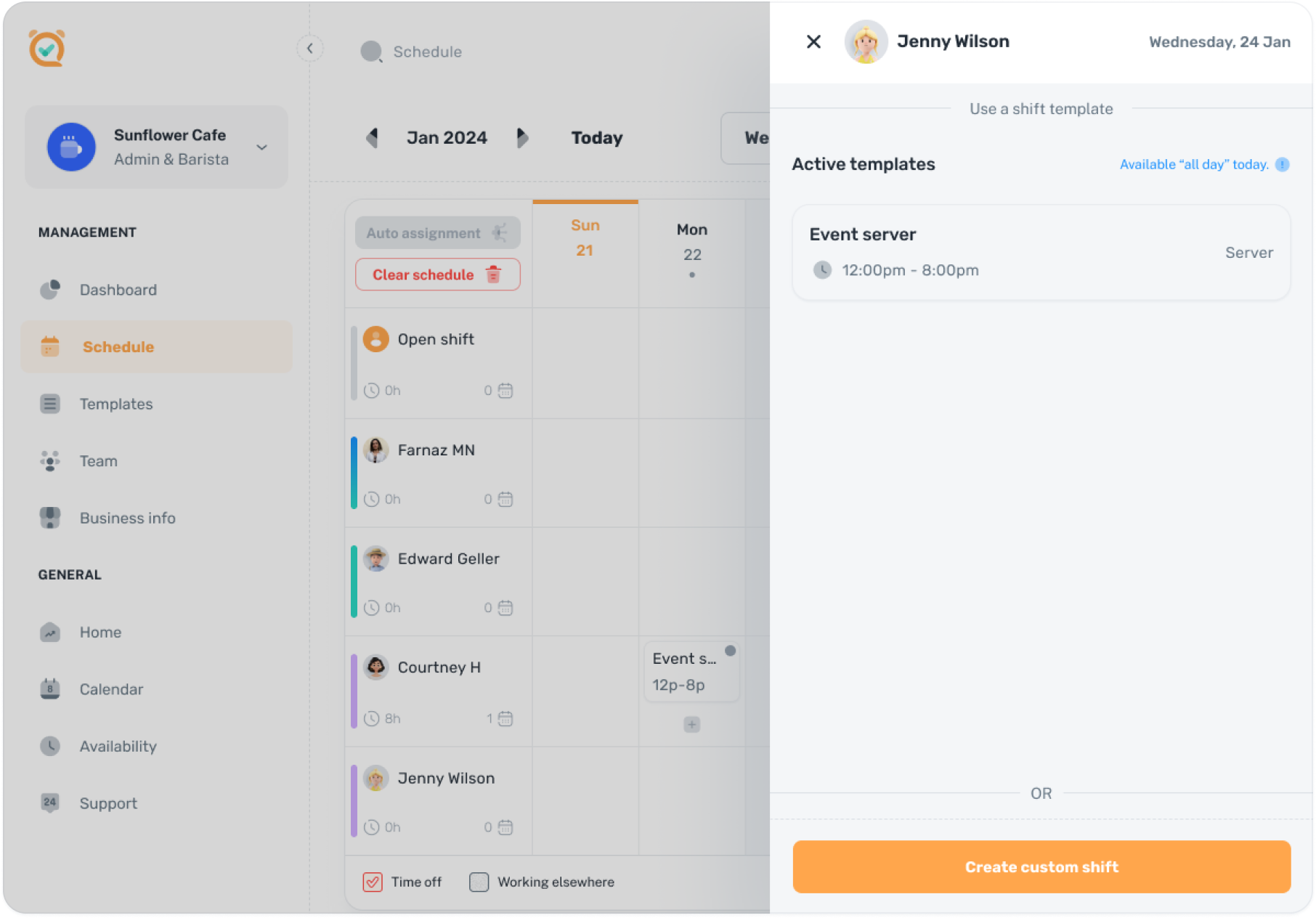Collapse the sidebar using the chevron arrow
This screenshot has width=1316, height=918.
click(310, 47)
